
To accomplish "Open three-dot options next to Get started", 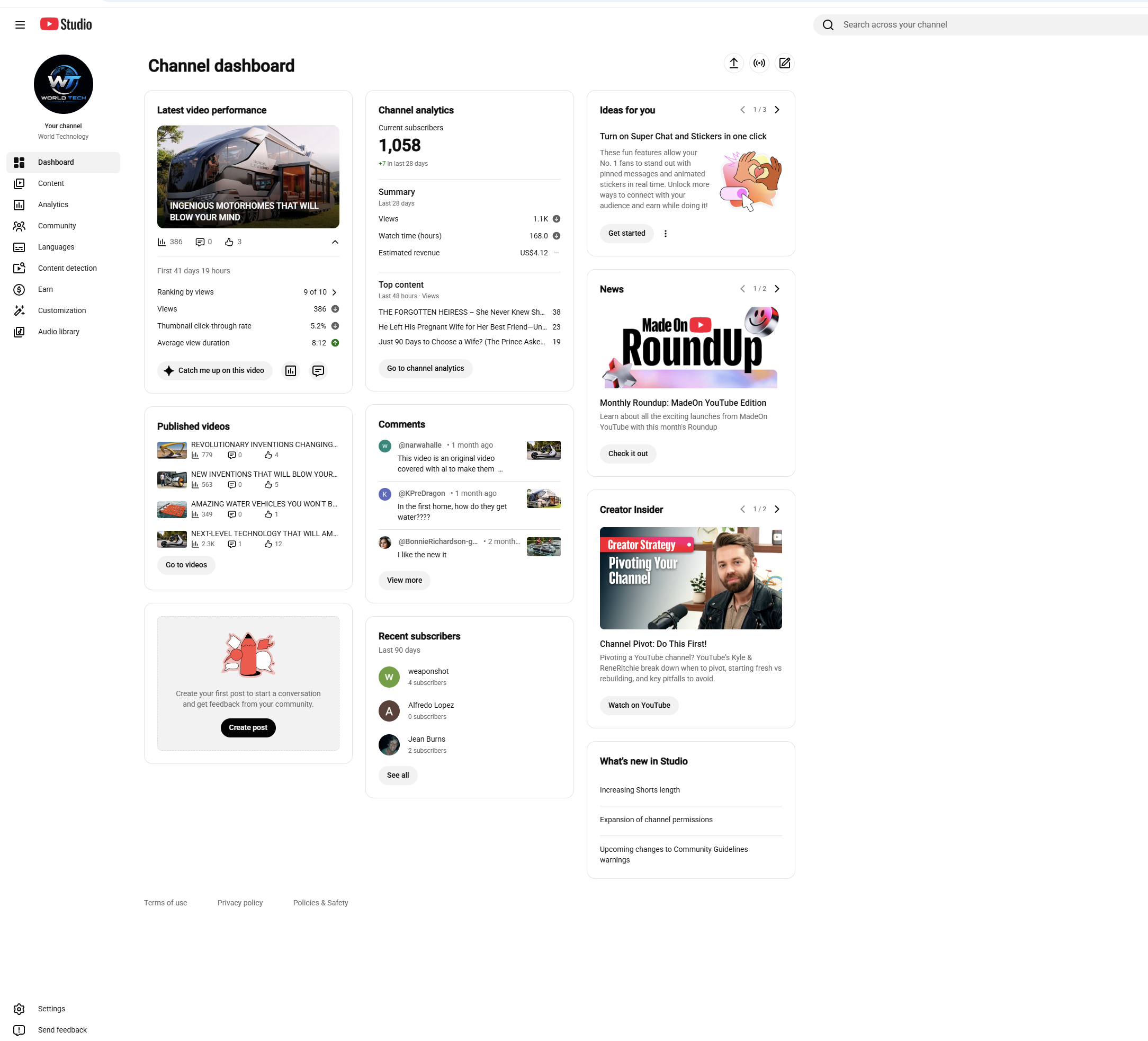I will tap(665, 234).
